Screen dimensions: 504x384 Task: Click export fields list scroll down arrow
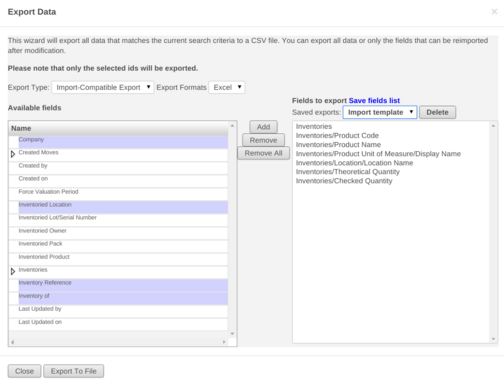tap(493, 339)
